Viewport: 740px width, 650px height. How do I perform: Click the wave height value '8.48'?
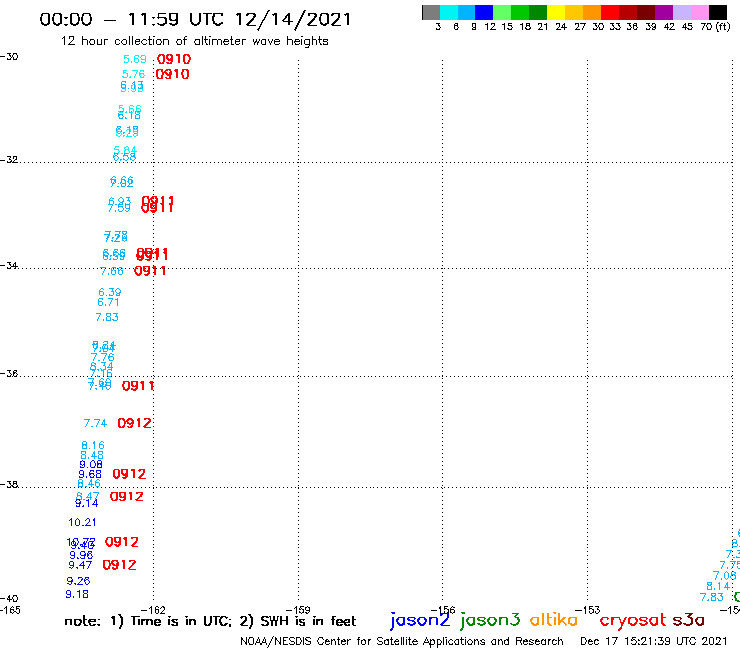pyautogui.click(x=92, y=455)
